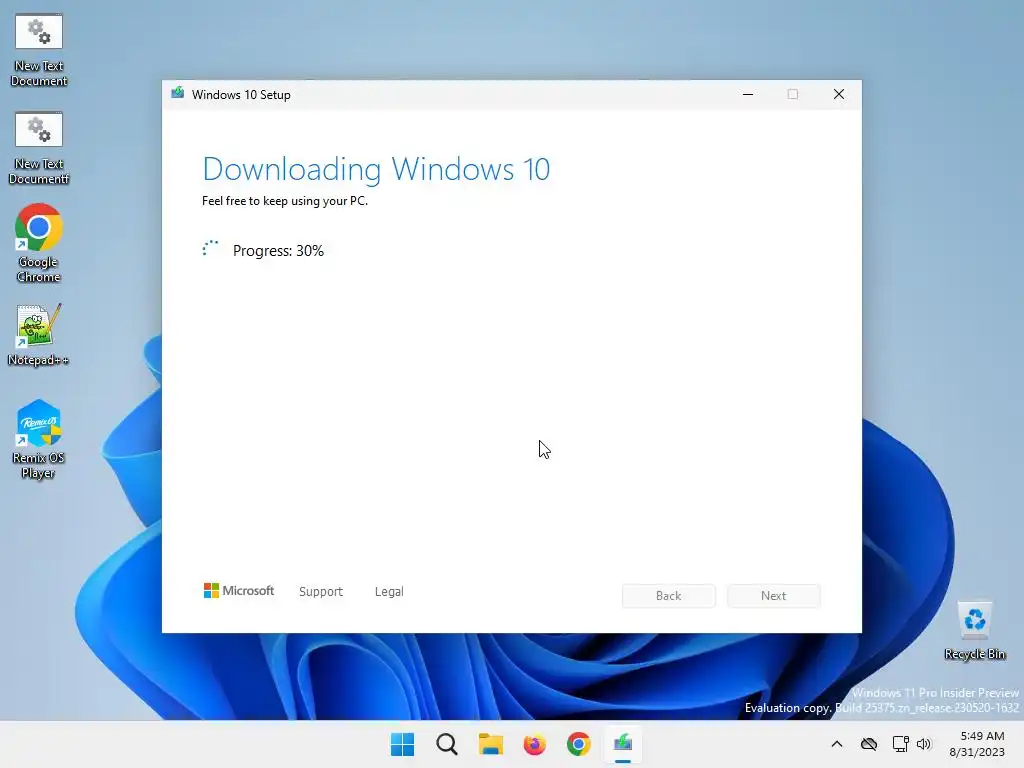Show hidden tray icons chevron
Viewport: 1024px width, 768px height.
[x=837, y=744]
